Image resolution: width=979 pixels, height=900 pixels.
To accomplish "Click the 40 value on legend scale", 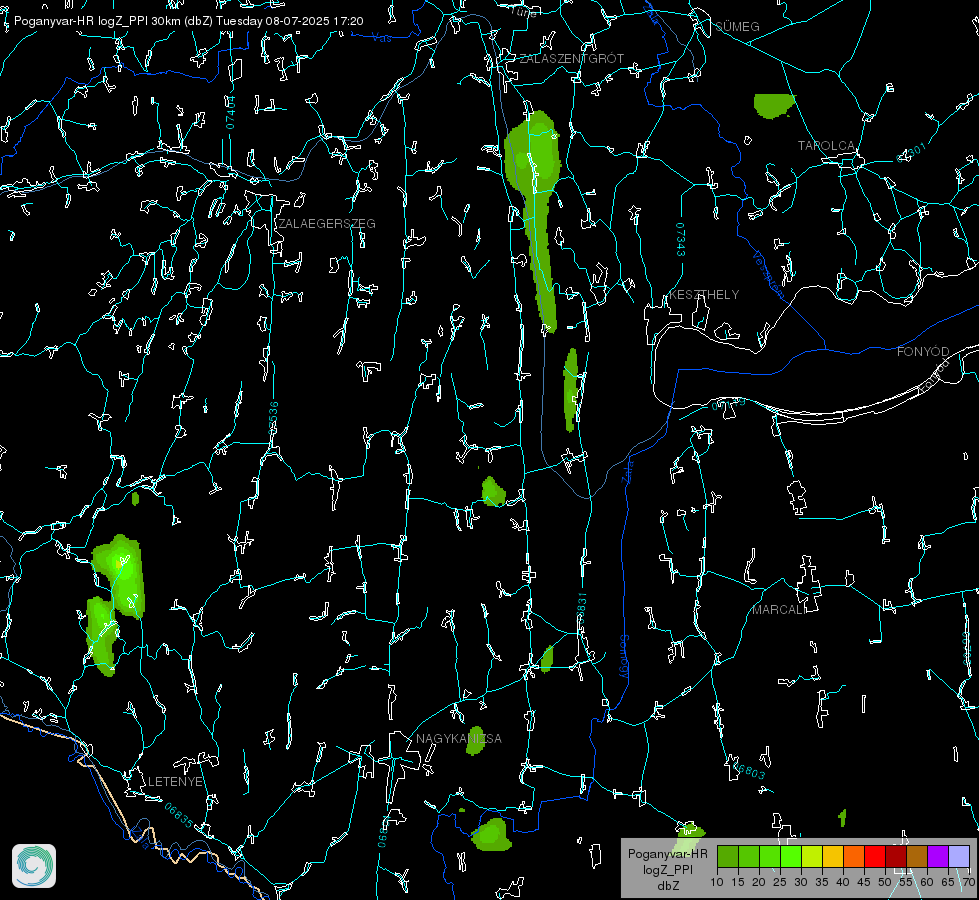I will (x=842, y=882).
